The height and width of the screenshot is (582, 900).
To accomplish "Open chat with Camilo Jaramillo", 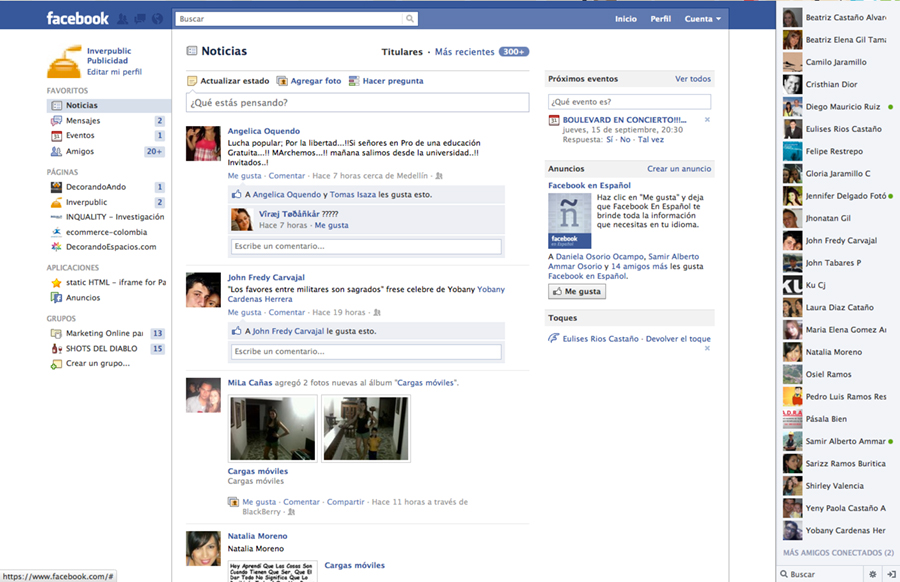I will pyautogui.click(x=838, y=62).
